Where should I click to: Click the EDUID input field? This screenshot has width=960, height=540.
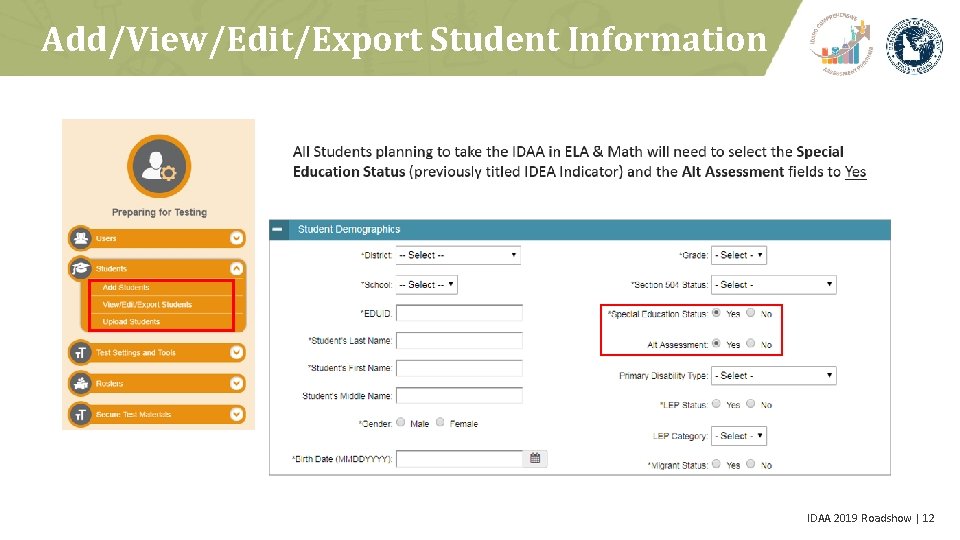point(459,313)
